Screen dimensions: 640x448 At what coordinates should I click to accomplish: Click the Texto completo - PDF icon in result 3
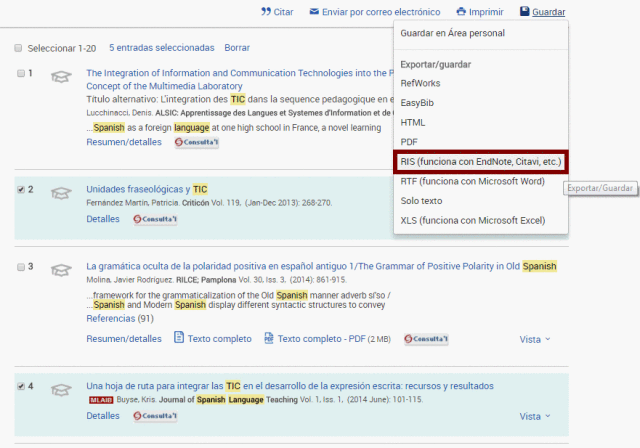point(269,339)
